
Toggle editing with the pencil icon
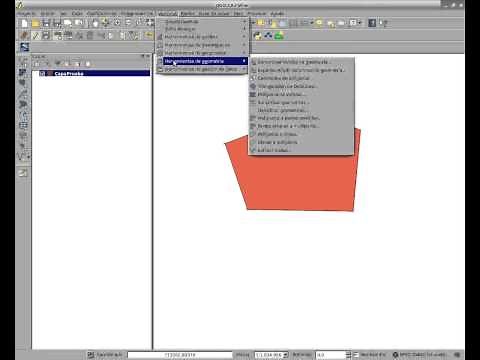coord(35,36)
